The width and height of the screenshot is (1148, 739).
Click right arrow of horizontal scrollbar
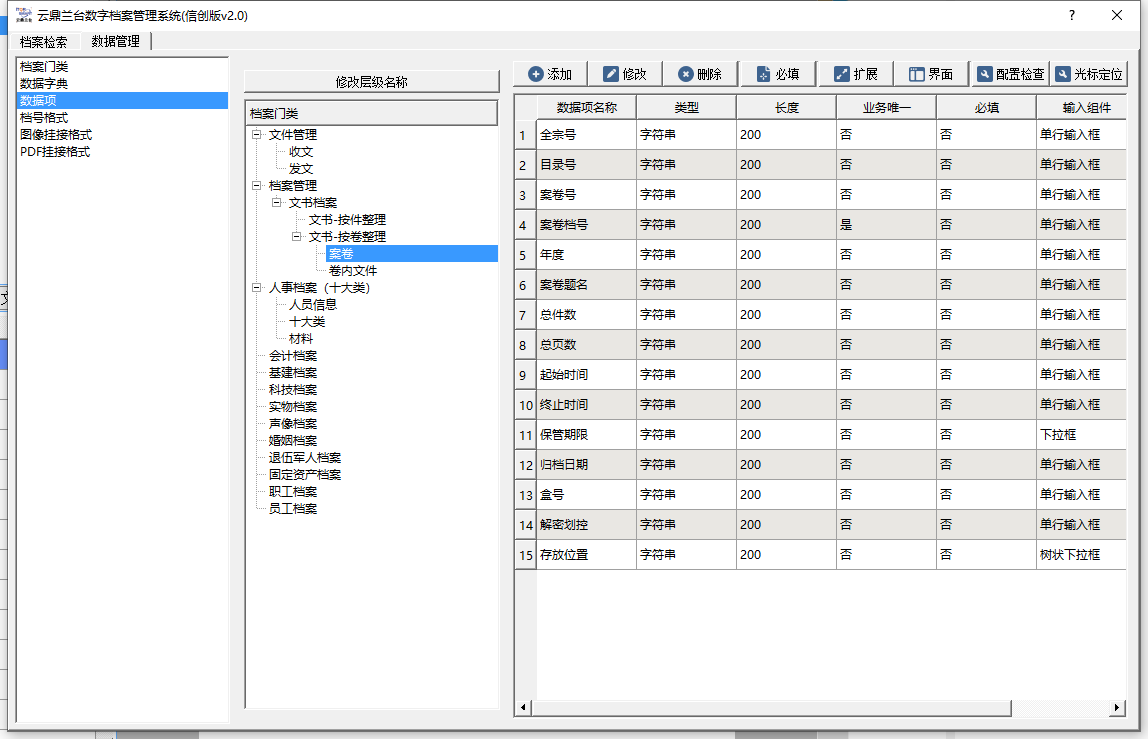click(x=1117, y=708)
